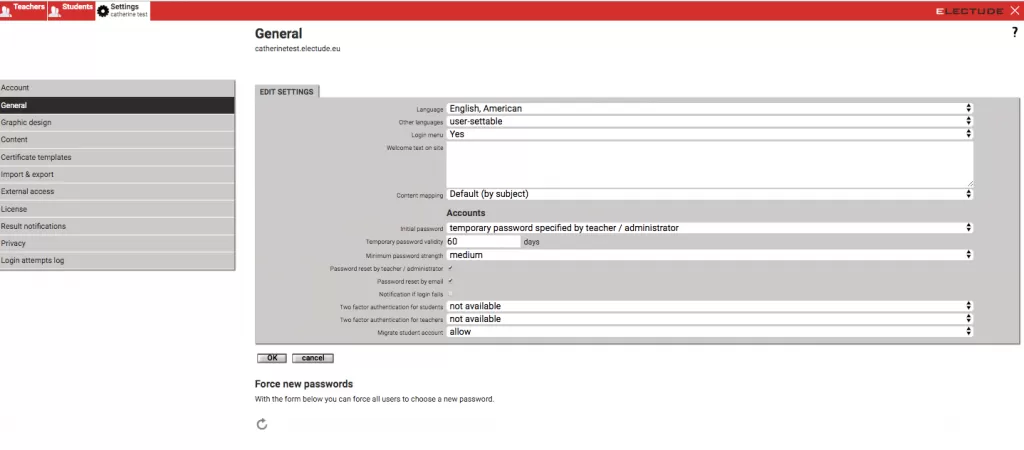The image size is (1024, 450).
Task: Close the window with the X icon
Action: pos(1015,10)
